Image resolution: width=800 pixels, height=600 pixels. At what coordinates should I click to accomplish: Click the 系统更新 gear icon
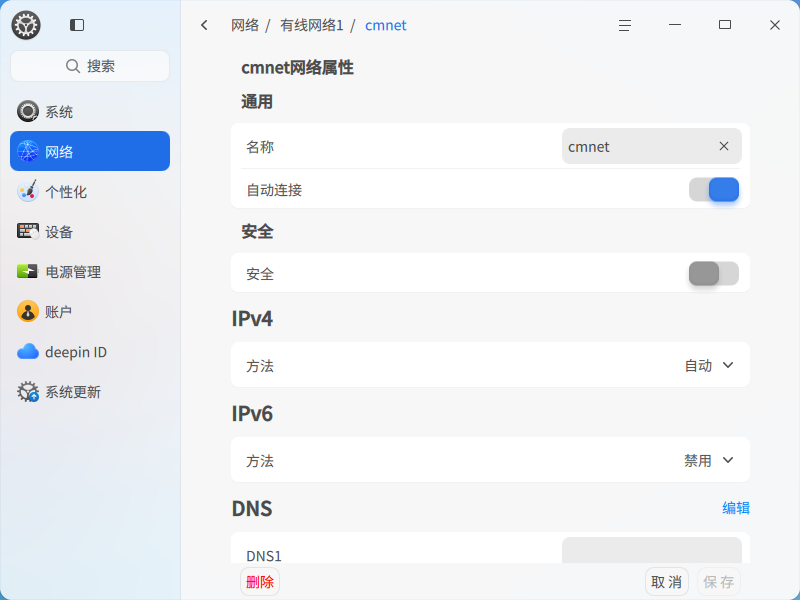point(28,392)
